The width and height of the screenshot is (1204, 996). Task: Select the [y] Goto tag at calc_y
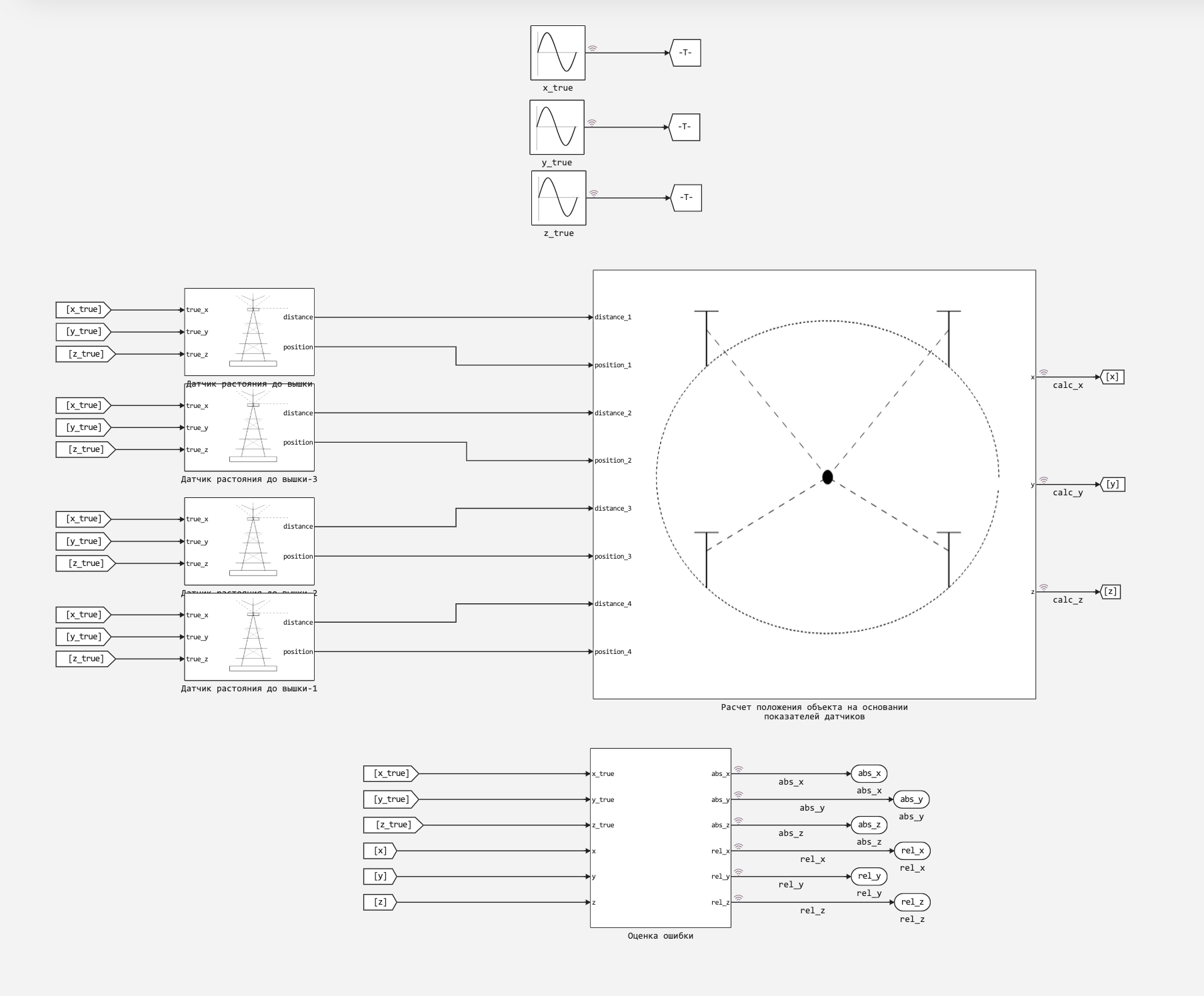[1111, 485]
